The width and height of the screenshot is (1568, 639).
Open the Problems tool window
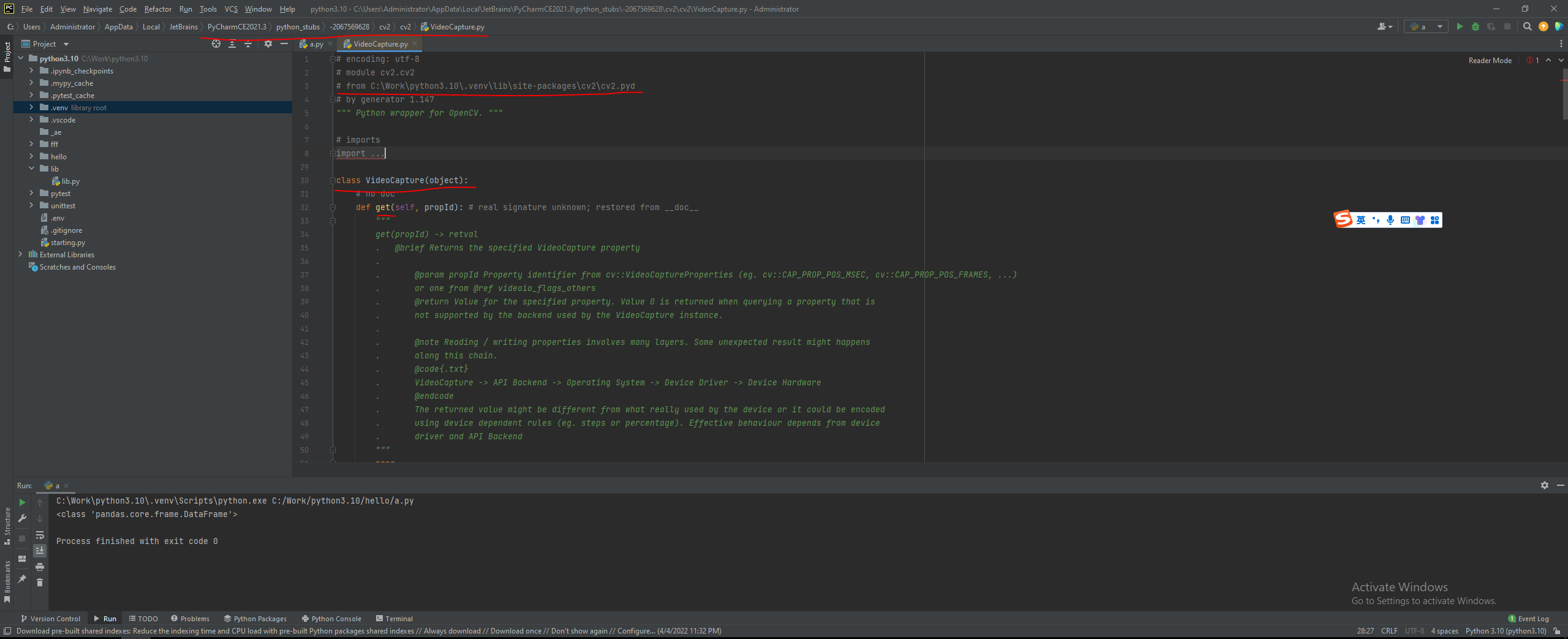point(190,619)
